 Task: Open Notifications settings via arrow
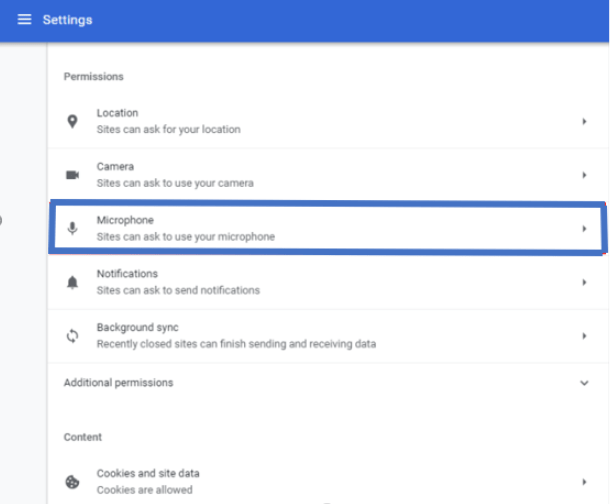pyautogui.click(x=584, y=282)
